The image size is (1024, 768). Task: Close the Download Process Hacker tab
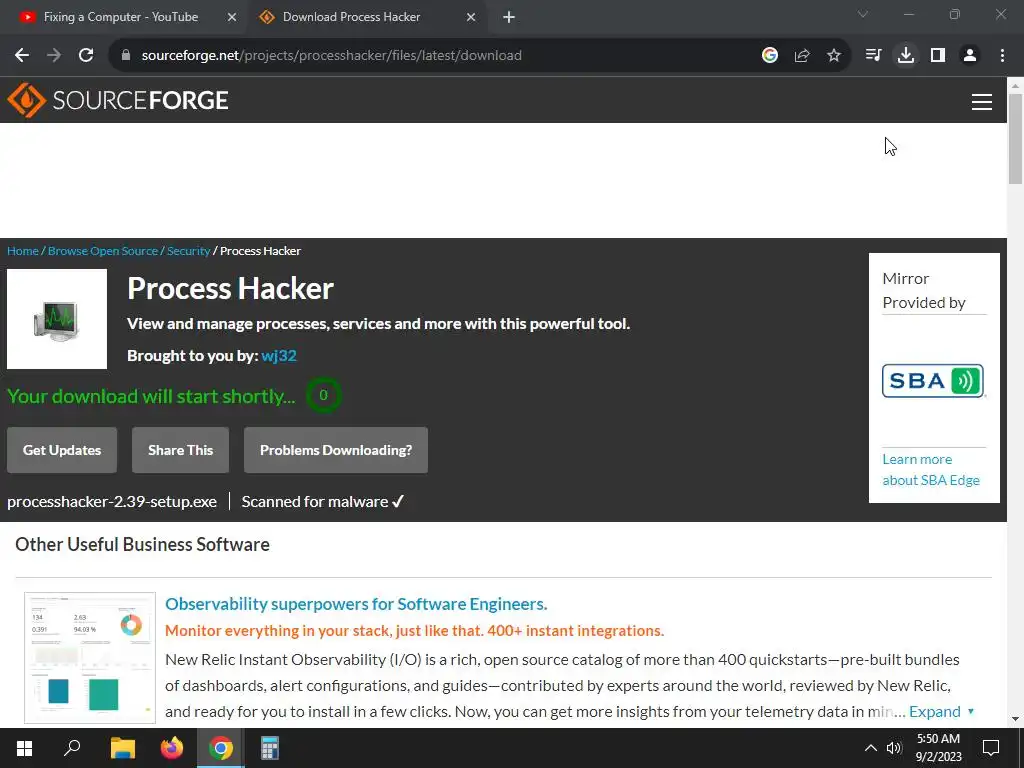coord(471,17)
